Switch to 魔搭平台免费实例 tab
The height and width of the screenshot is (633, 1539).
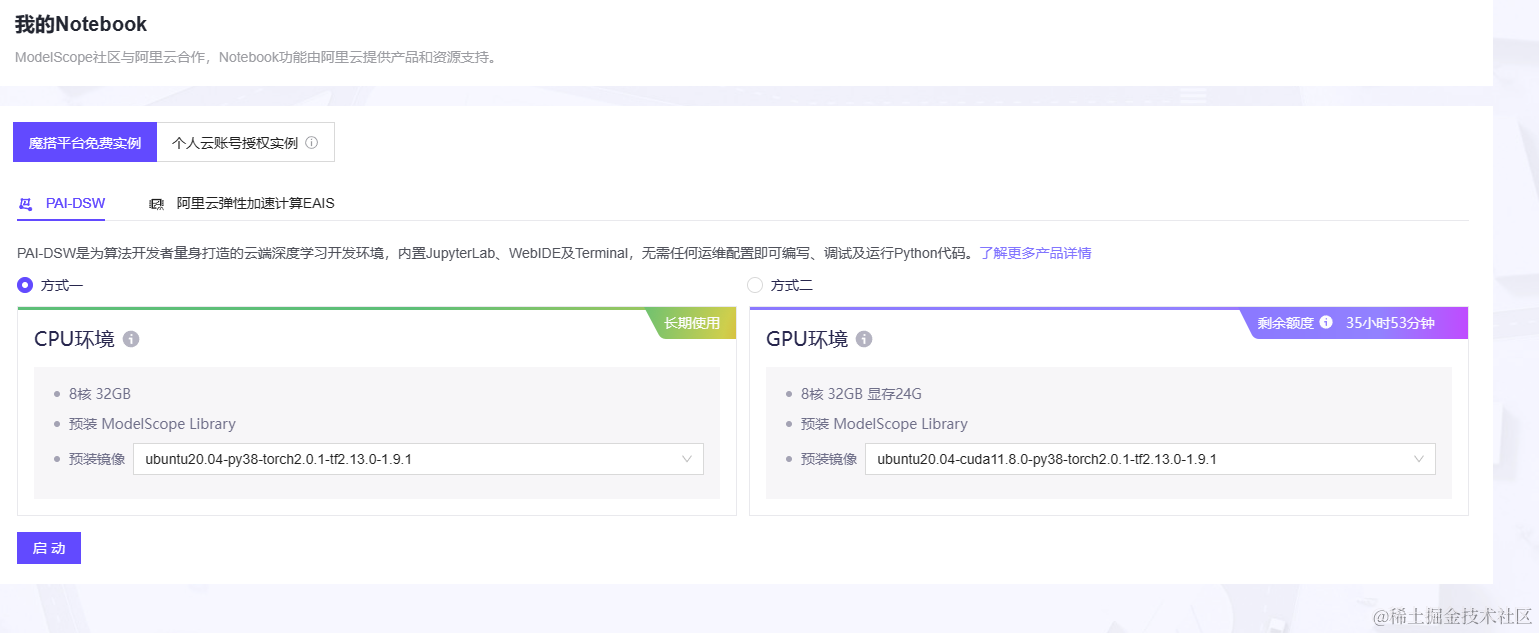(x=84, y=141)
